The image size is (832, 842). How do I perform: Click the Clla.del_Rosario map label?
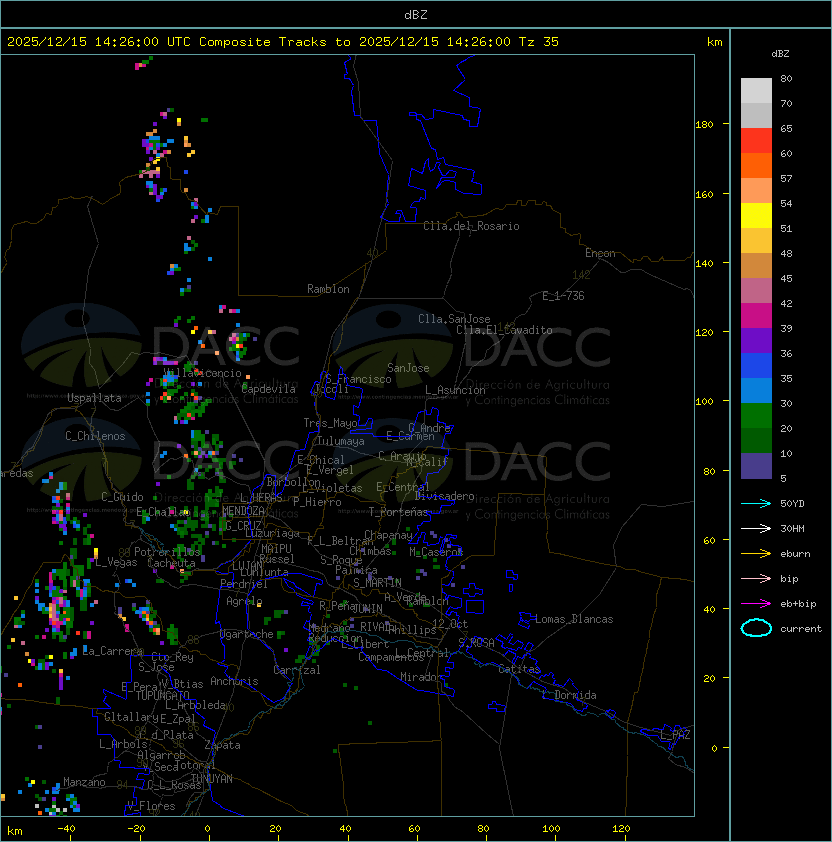coord(471,226)
